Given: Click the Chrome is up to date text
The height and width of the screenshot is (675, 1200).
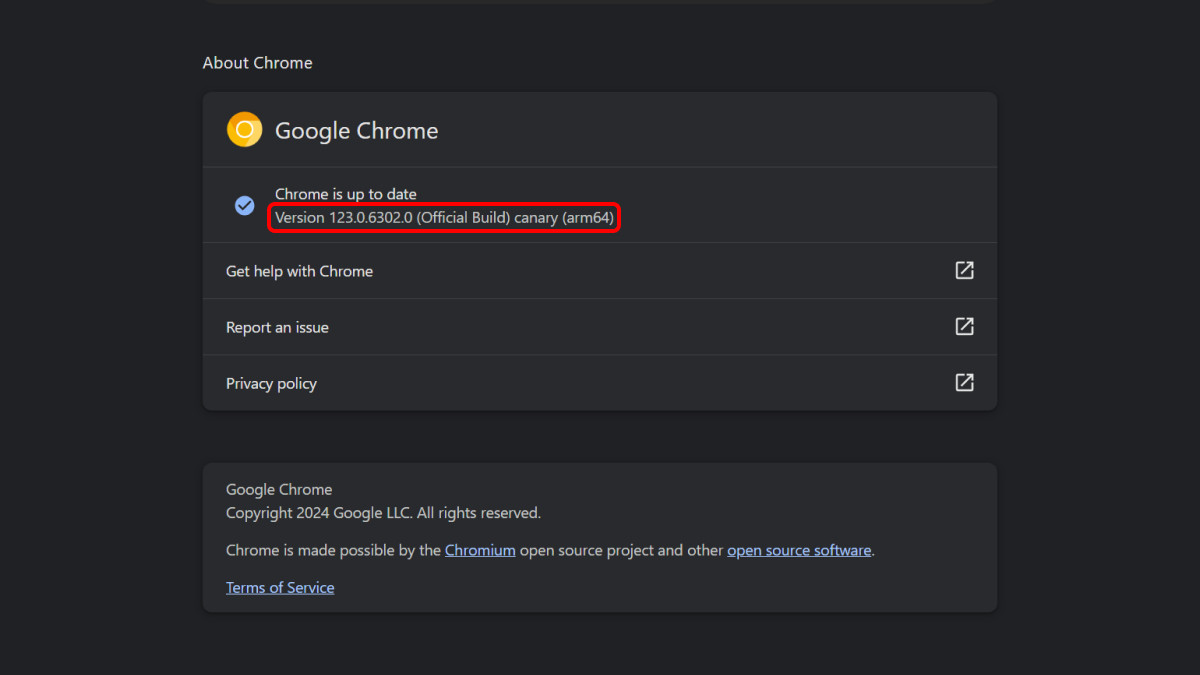Looking at the screenshot, I should (346, 194).
